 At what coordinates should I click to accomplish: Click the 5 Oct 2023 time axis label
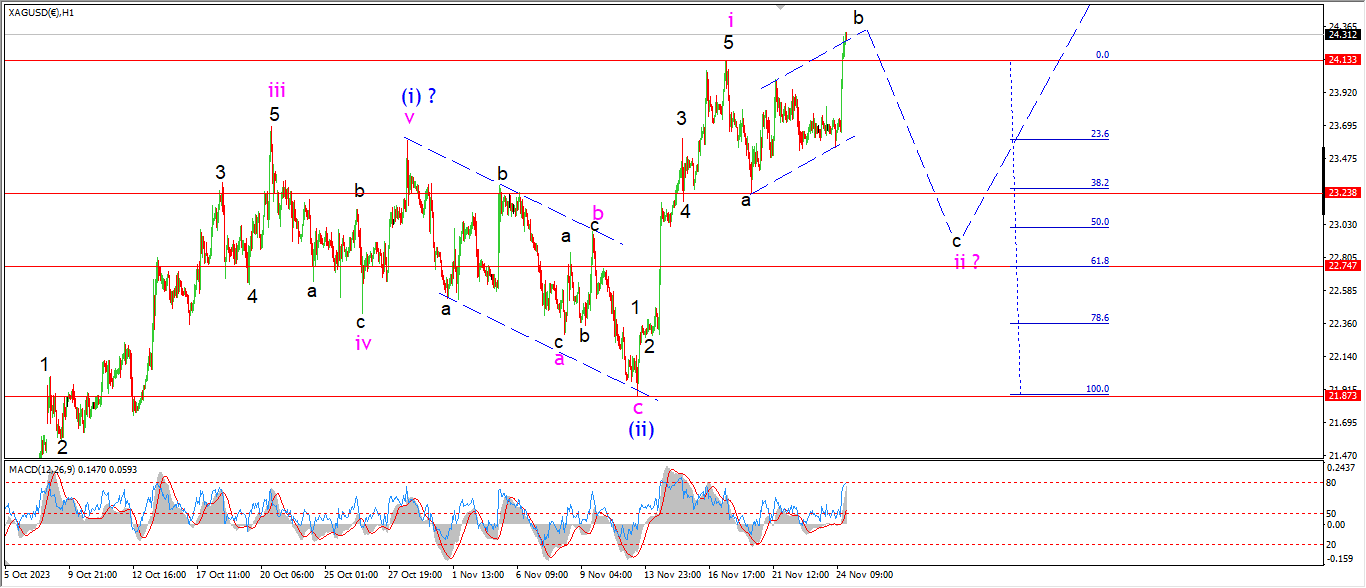28,575
